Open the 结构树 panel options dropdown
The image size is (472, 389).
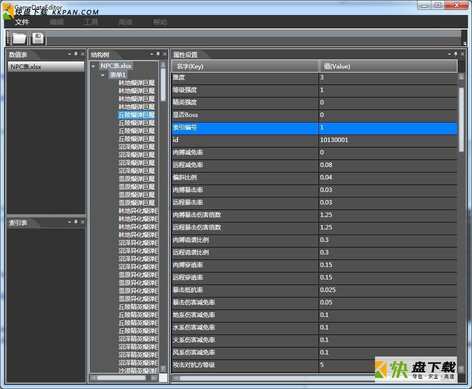tap(151, 54)
